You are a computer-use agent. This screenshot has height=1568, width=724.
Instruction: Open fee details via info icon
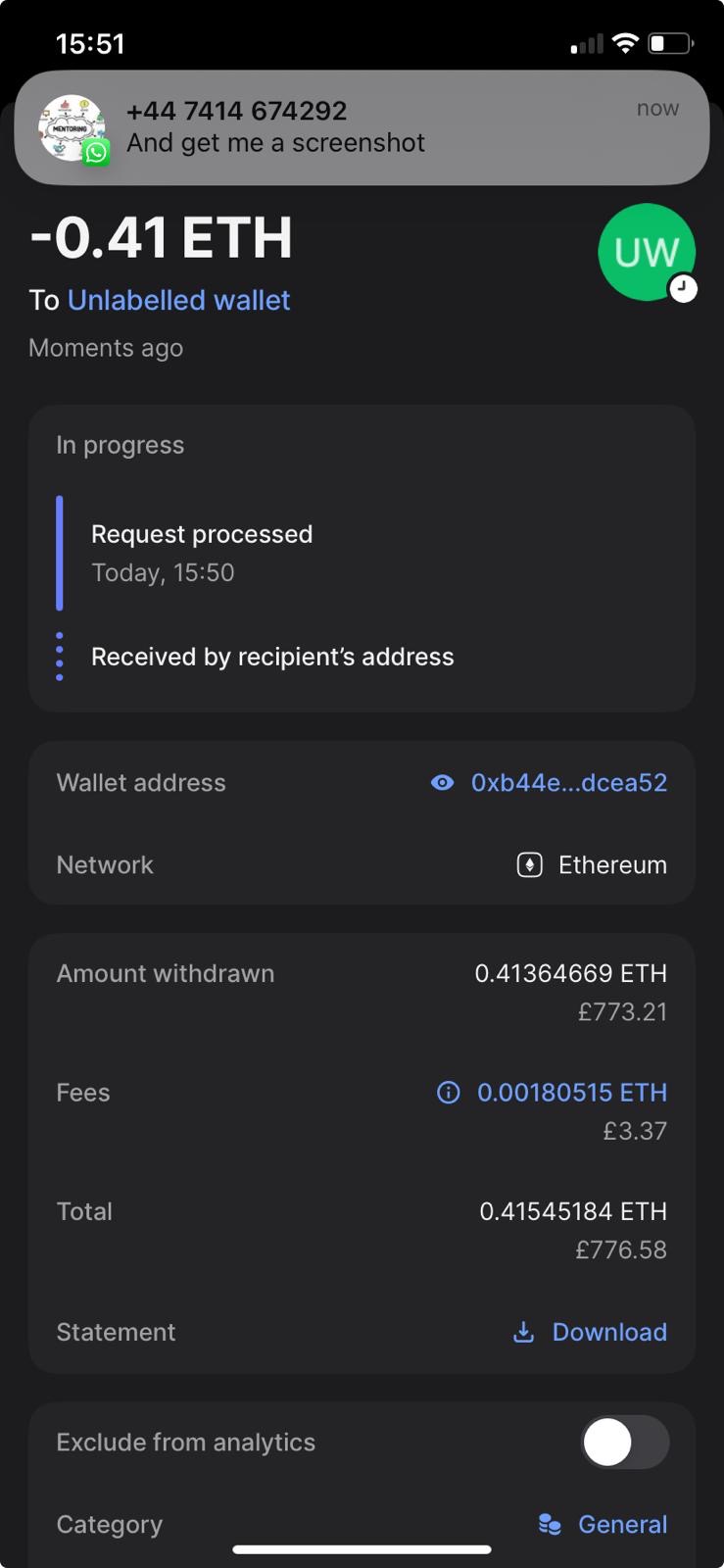(448, 1092)
